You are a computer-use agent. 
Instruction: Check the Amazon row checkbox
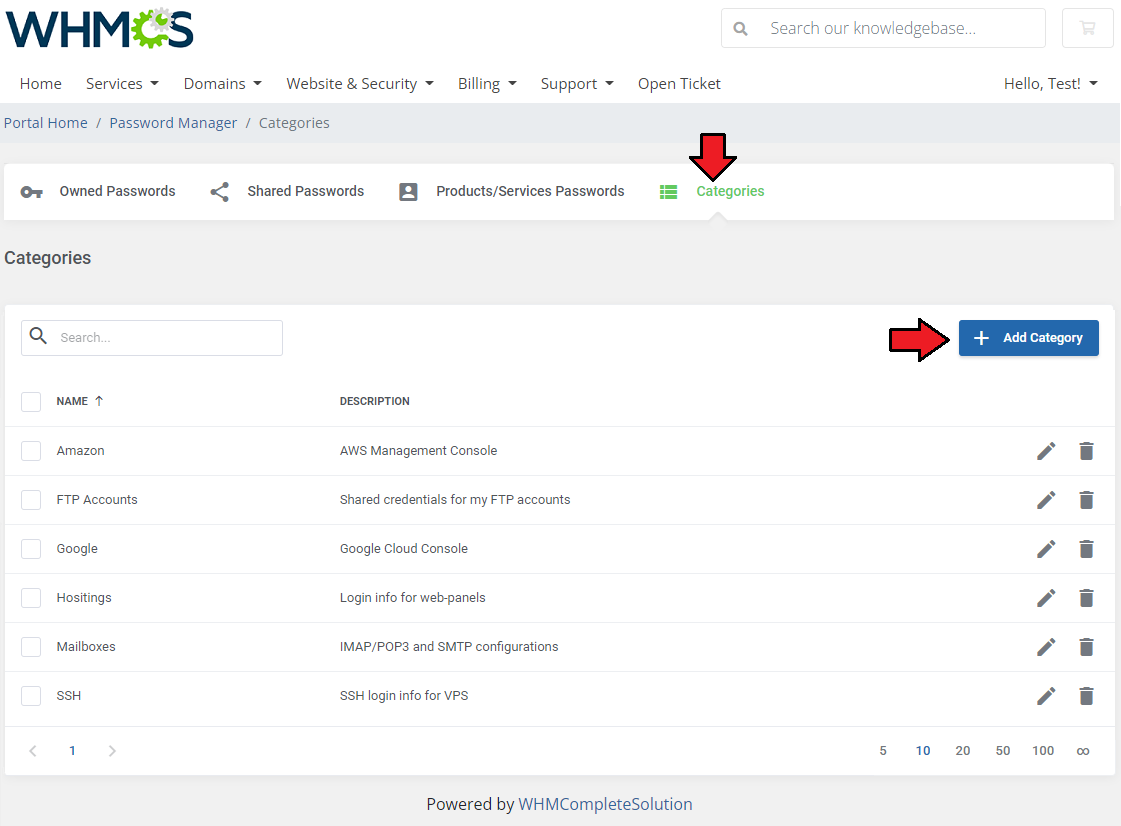31,451
